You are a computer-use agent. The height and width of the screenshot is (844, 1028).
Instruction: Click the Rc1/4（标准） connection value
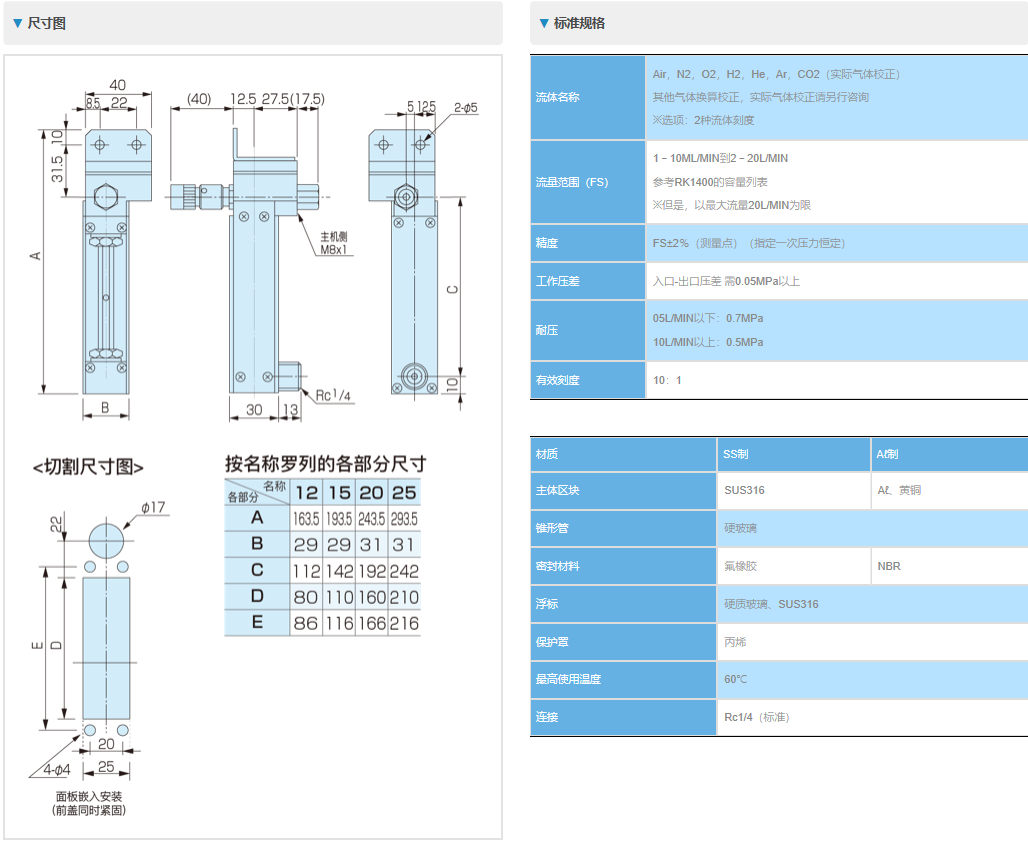pos(757,717)
